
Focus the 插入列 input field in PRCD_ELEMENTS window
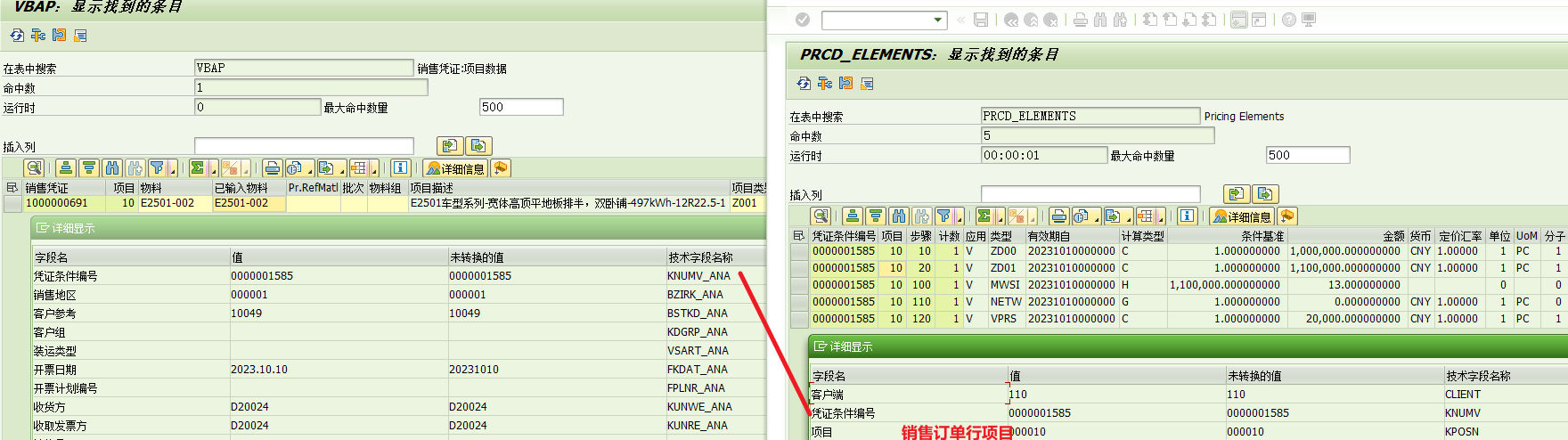1090,194
